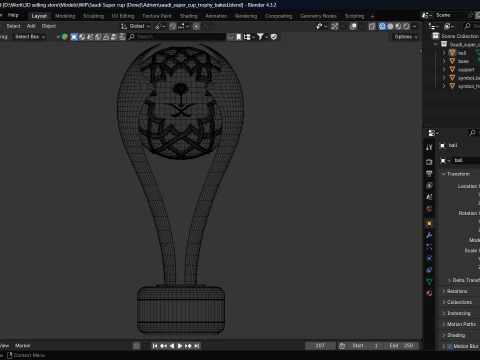This screenshot has width=480, height=360.
Task: Open the Object menu in viewport header
Action: pyautogui.click(x=49, y=26)
